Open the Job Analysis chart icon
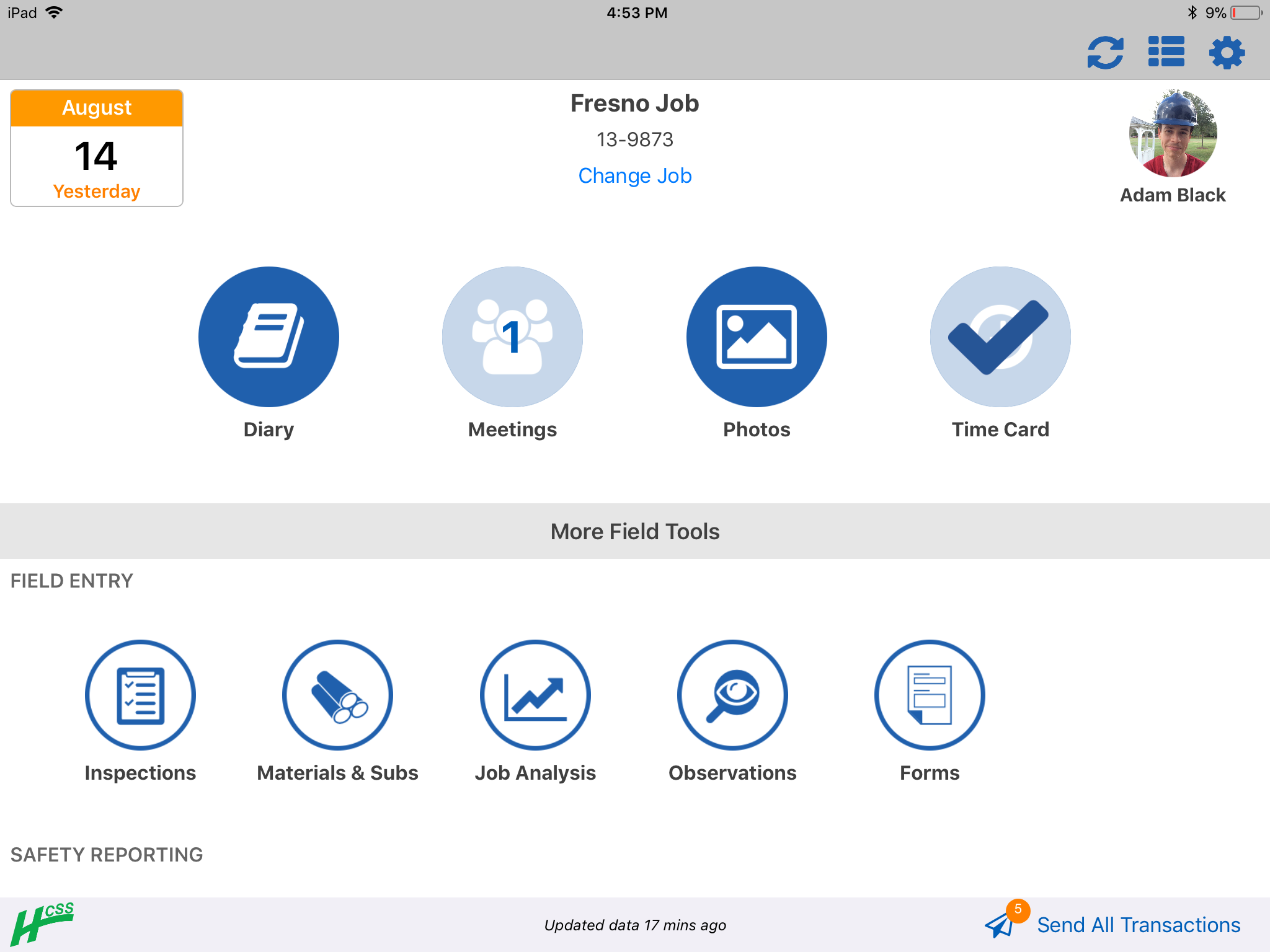This screenshot has width=1270, height=952. [x=535, y=695]
